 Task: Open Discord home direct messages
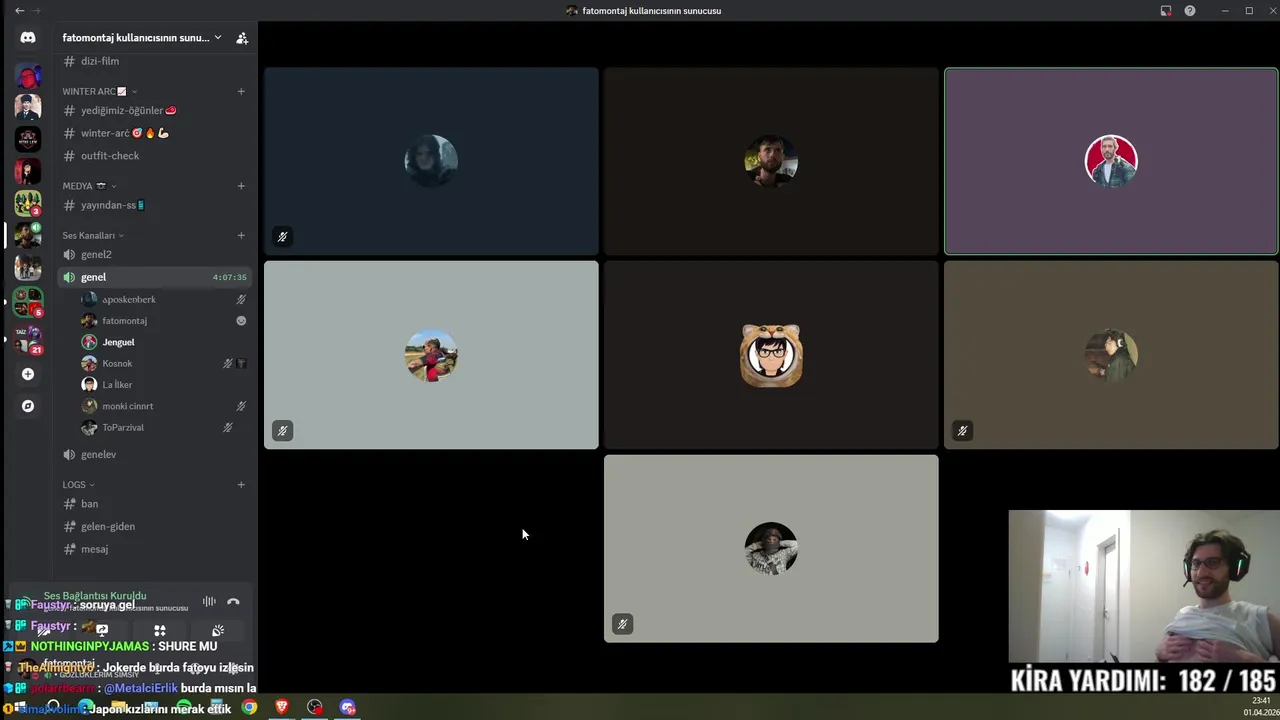point(28,37)
